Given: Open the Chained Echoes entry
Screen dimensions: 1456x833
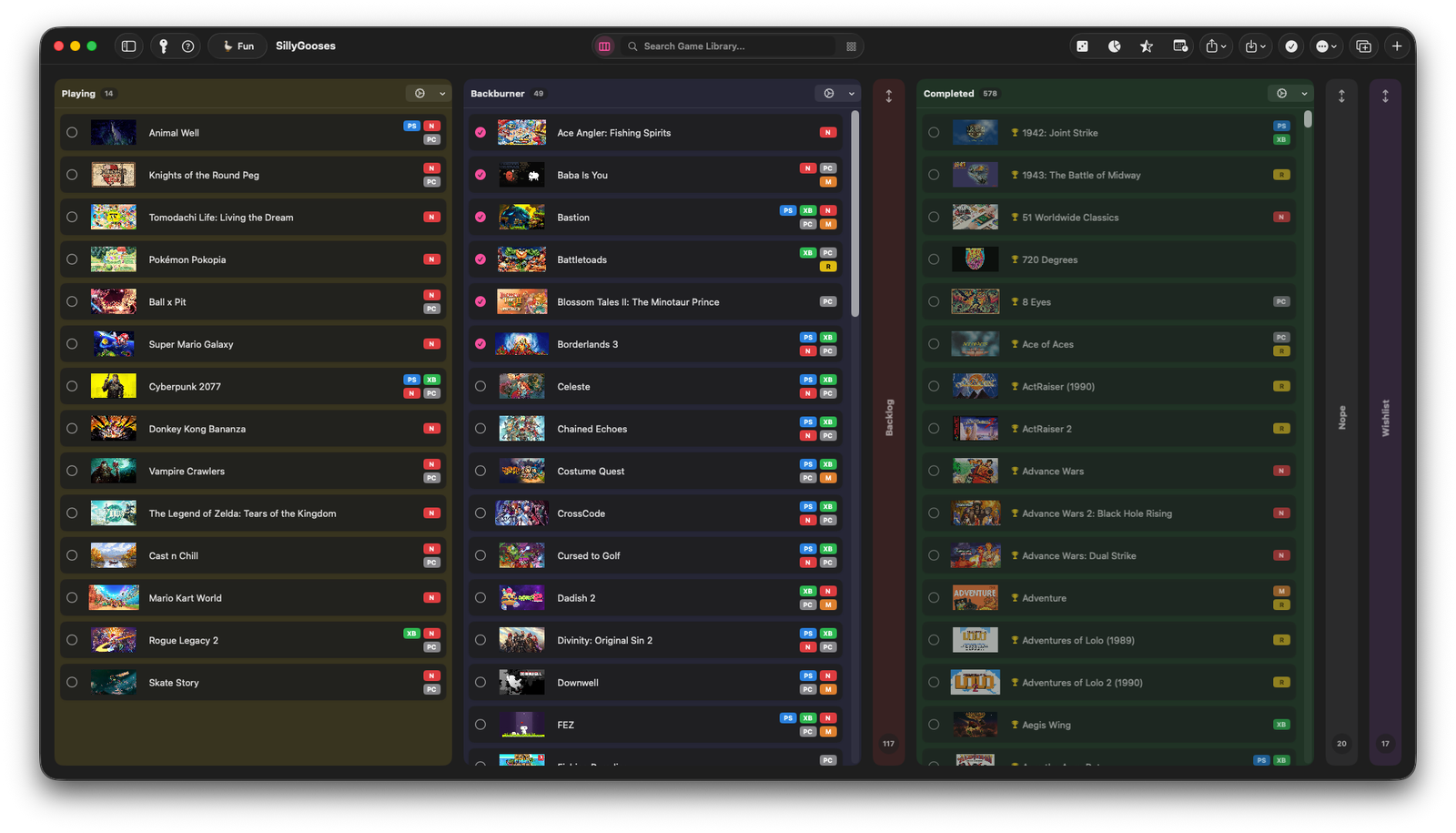Looking at the screenshot, I should pos(655,429).
